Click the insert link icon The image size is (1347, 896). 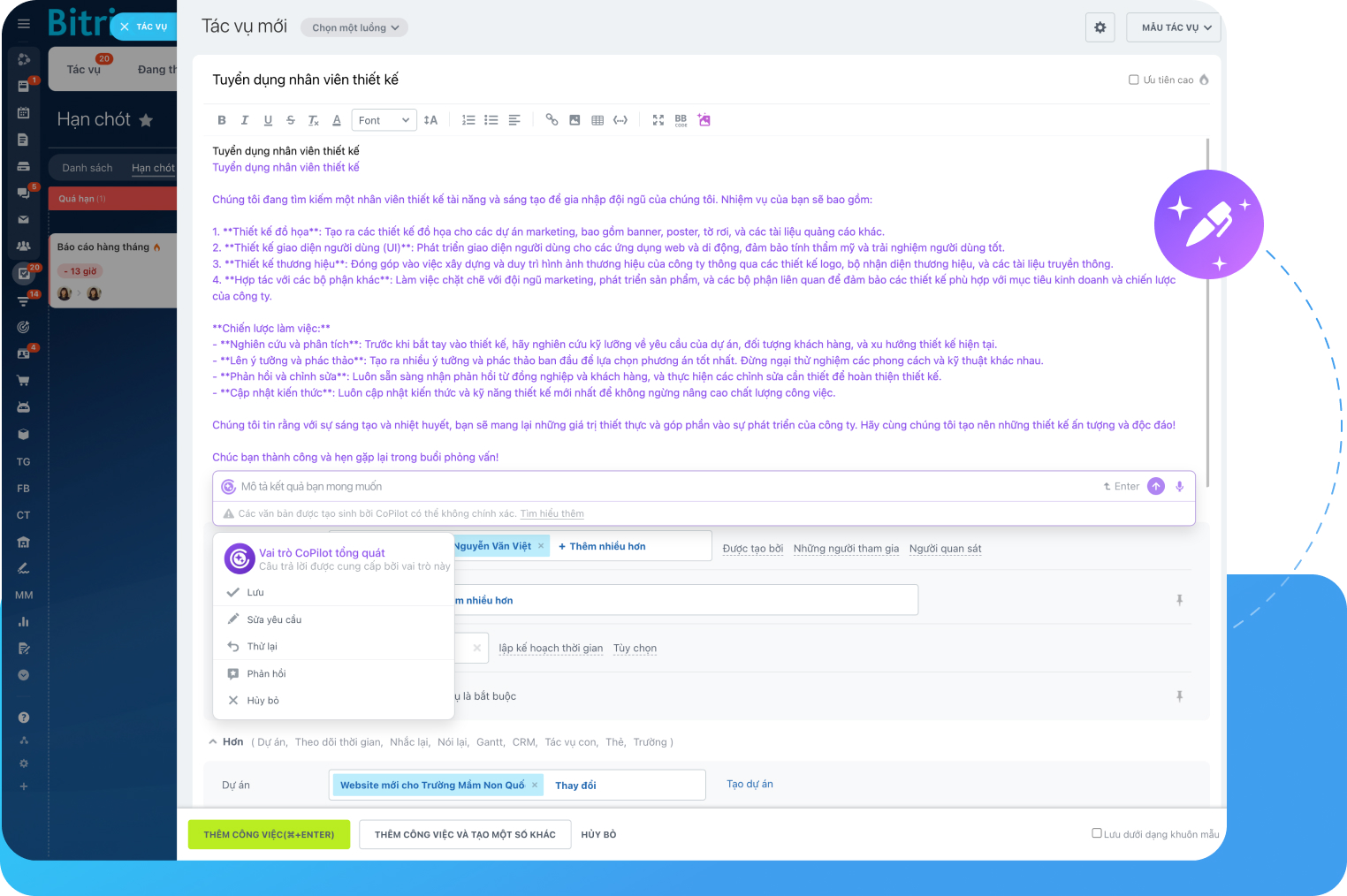pos(552,120)
